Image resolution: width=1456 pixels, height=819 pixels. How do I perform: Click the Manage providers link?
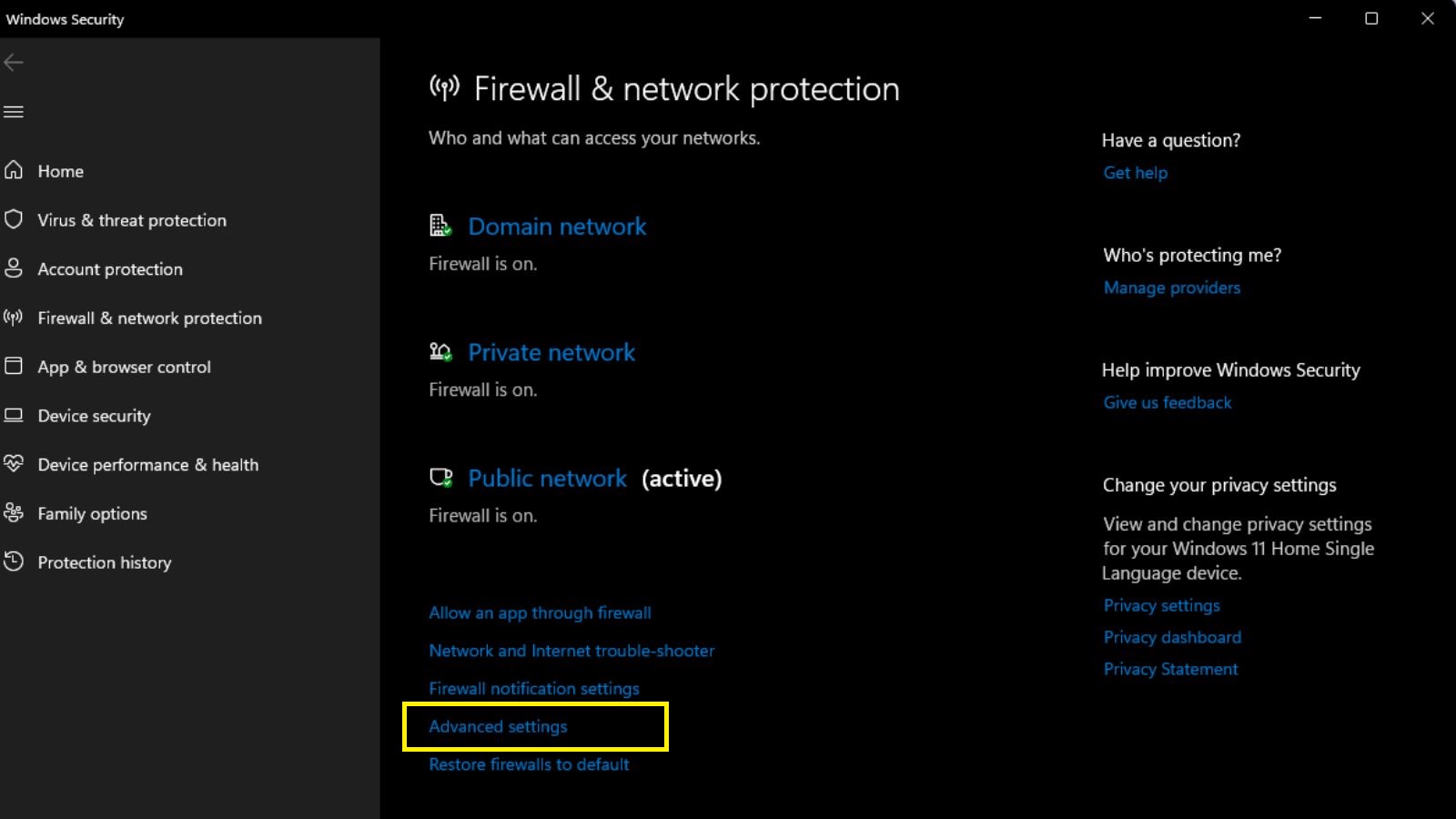coord(1172,288)
